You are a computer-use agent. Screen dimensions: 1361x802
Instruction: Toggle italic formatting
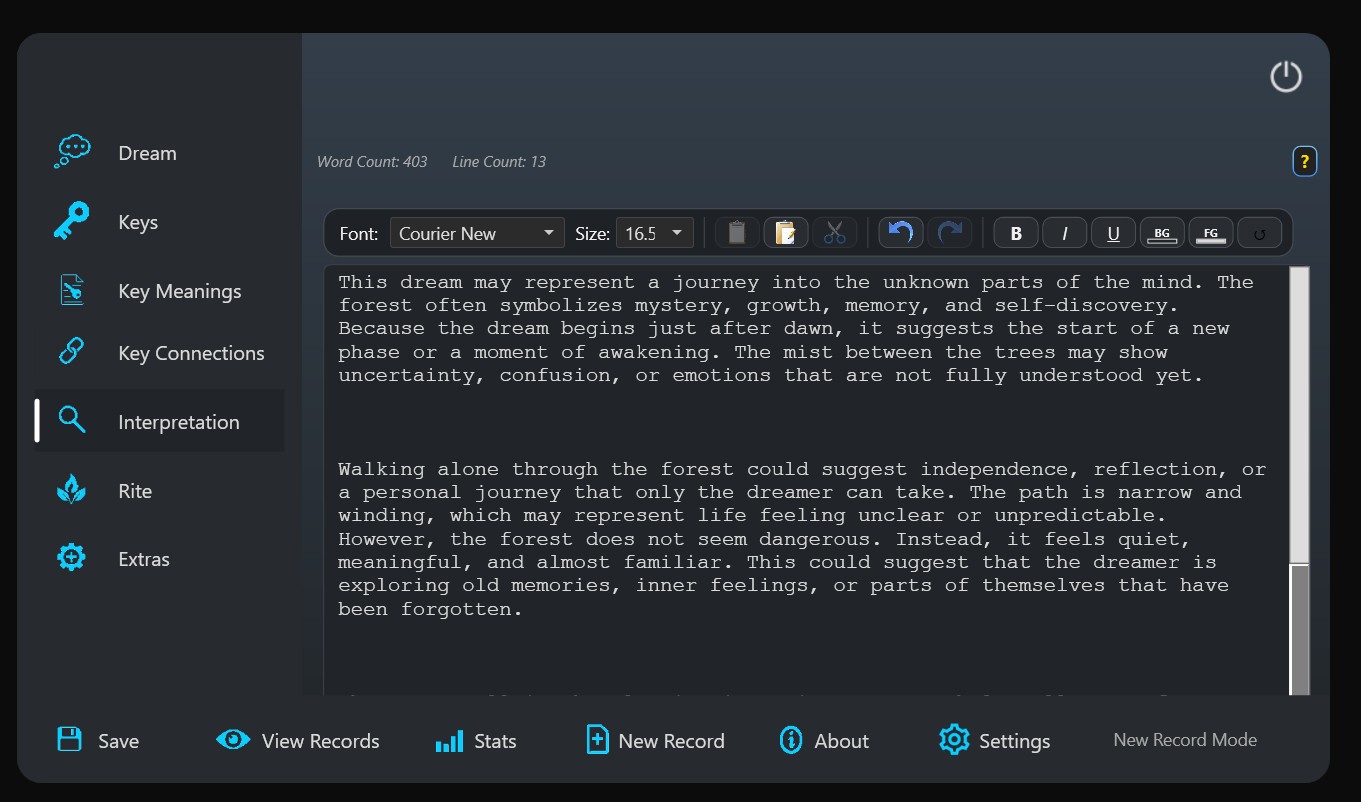click(1065, 233)
